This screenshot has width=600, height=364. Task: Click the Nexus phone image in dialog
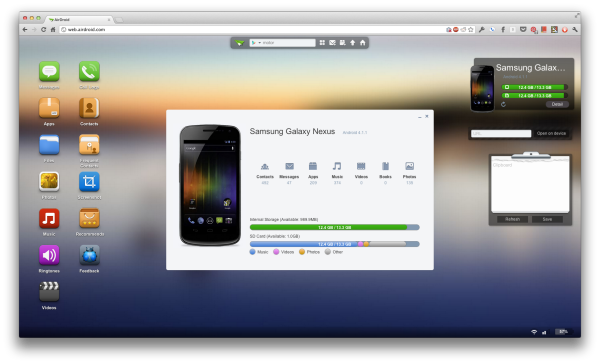210,185
